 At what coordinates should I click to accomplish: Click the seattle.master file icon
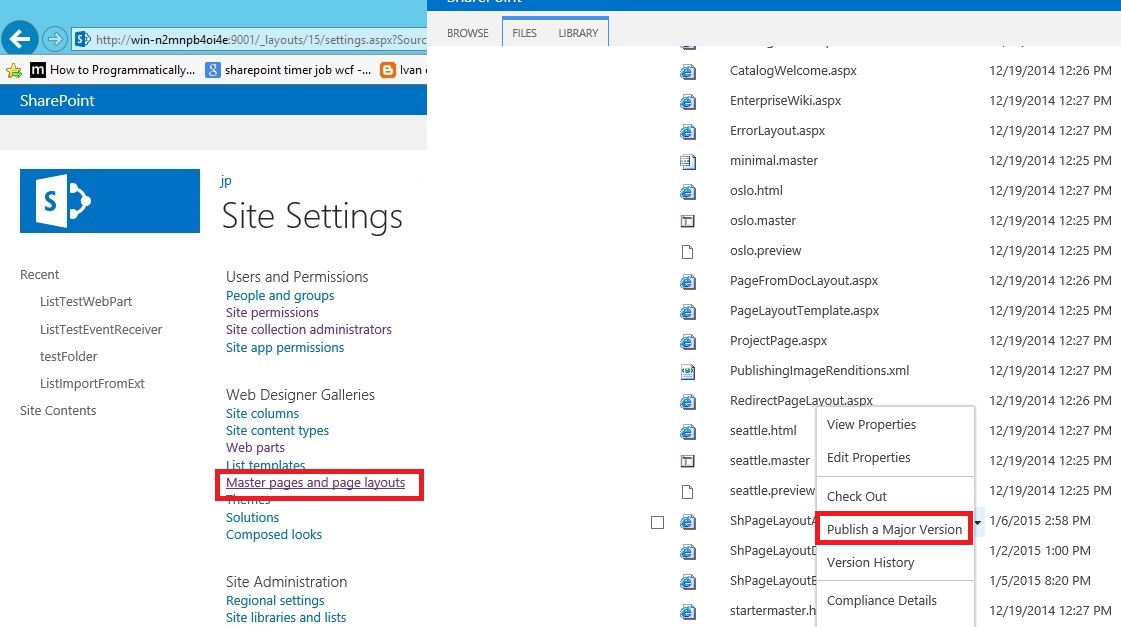pyautogui.click(x=688, y=462)
